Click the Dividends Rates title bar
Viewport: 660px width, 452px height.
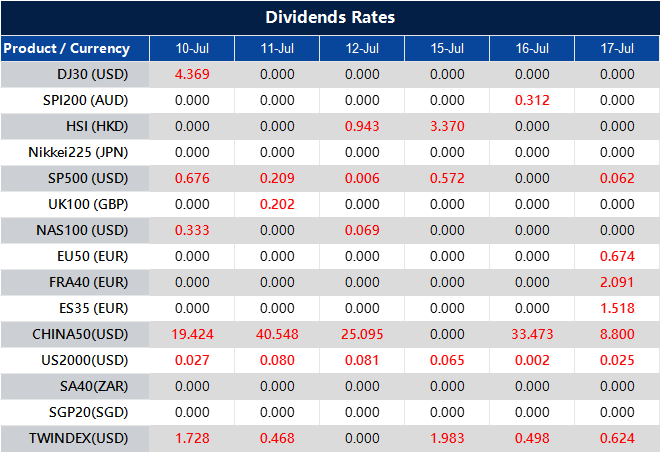pos(330,17)
